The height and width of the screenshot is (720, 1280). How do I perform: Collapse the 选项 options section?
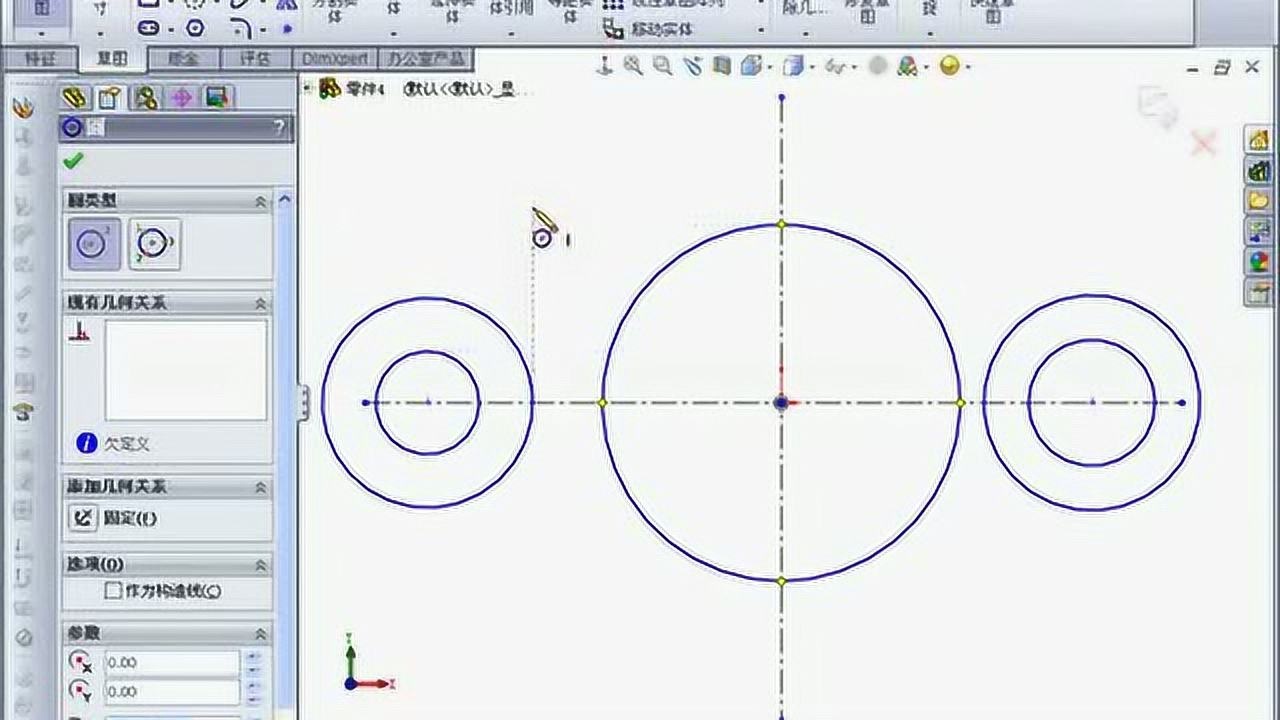pyautogui.click(x=260, y=565)
